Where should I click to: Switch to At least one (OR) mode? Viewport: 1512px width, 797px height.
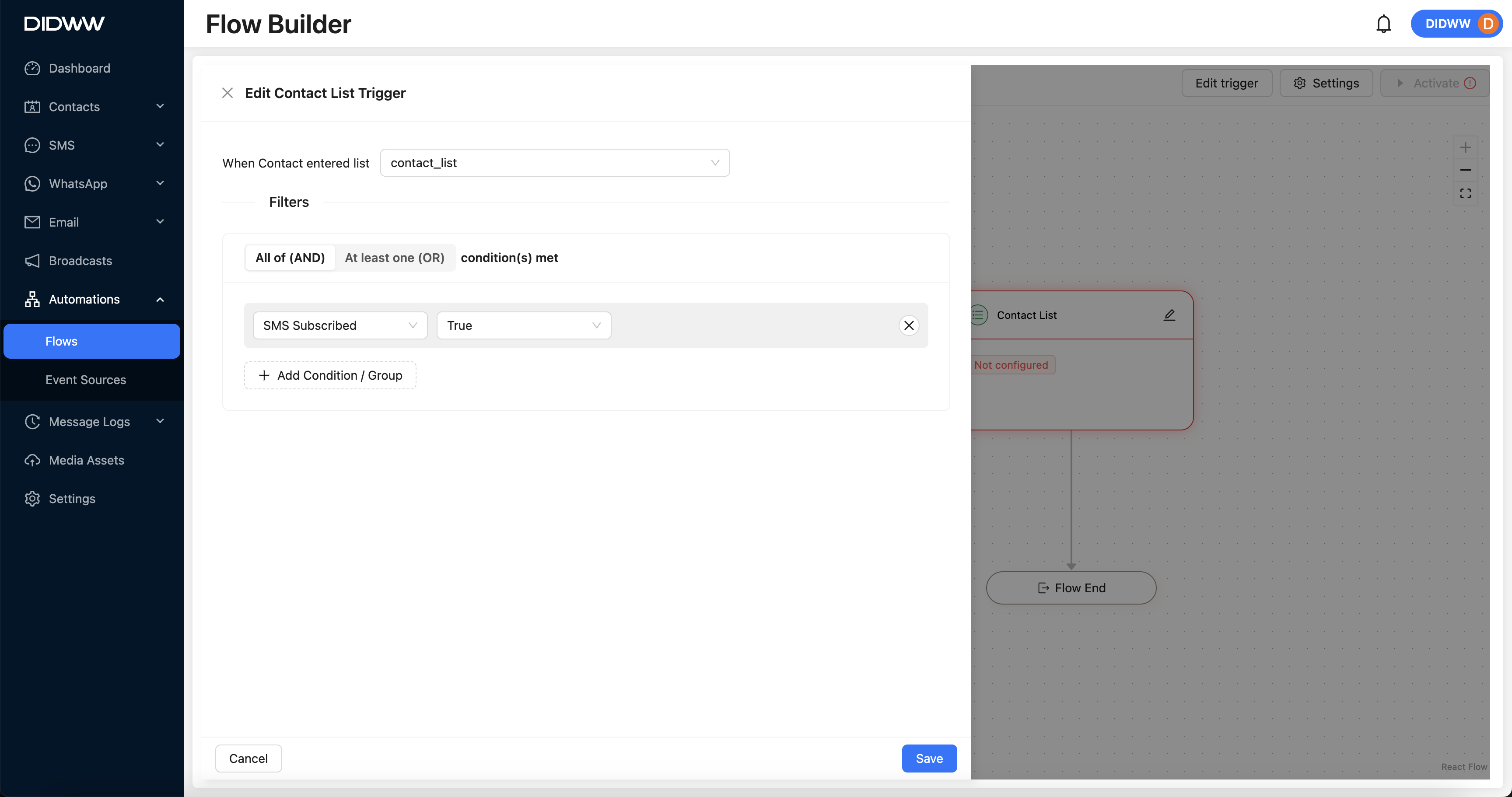point(395,258)
